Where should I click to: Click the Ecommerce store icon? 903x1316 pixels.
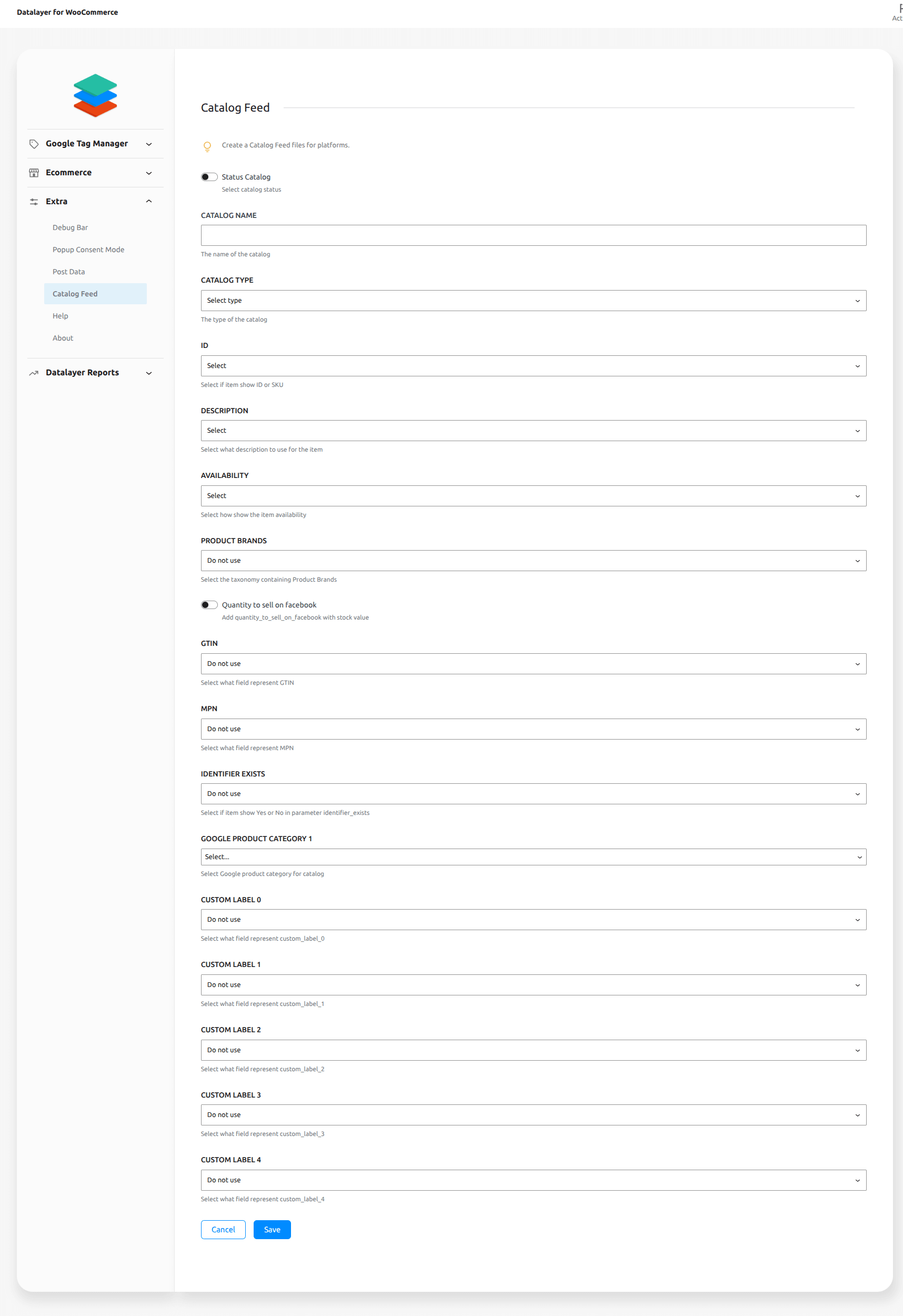click(34, 173)
